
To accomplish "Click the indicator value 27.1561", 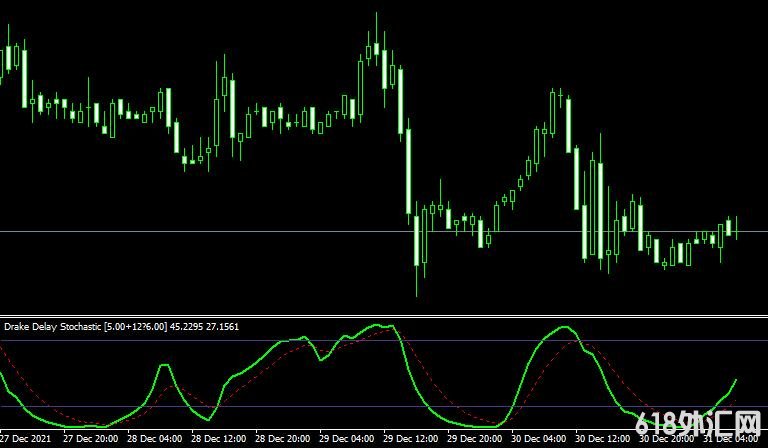I will tap(222, 327).
